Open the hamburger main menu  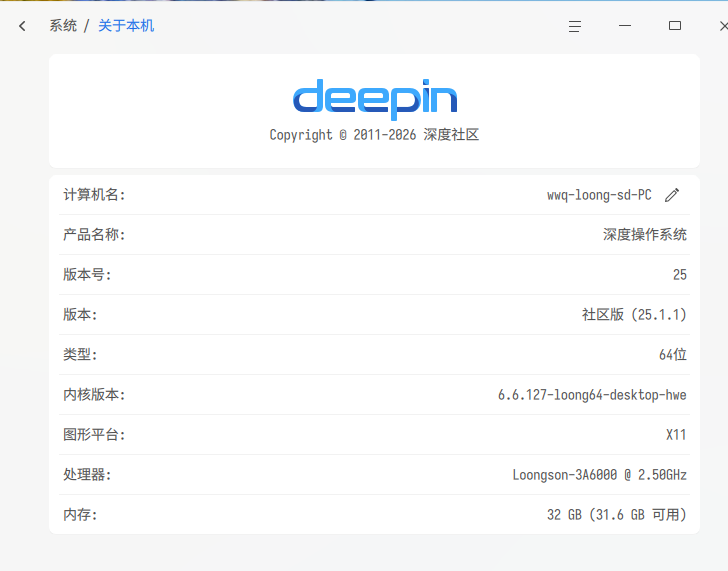click(575, 26)
